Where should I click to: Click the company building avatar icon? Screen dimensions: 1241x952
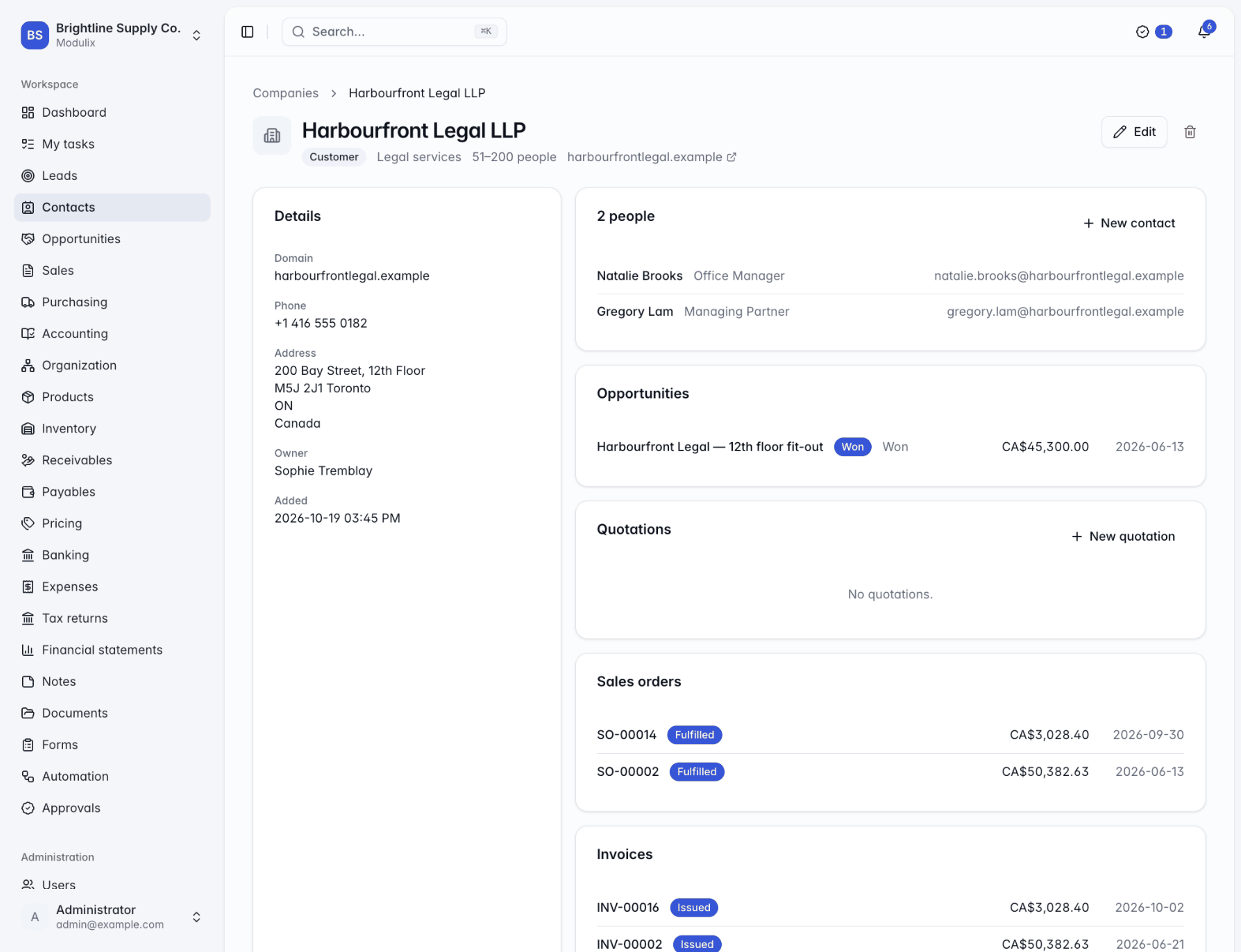click(271, 135)
